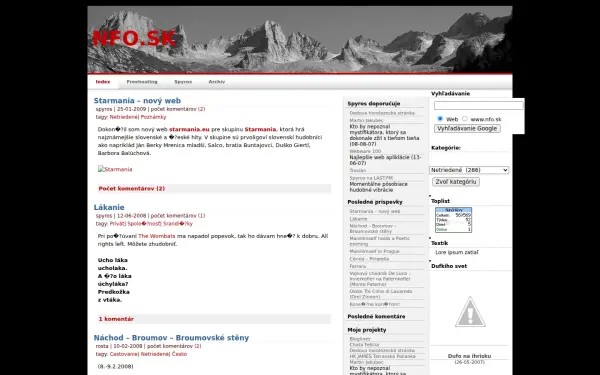Switch to the Index tab

(103, 82)
